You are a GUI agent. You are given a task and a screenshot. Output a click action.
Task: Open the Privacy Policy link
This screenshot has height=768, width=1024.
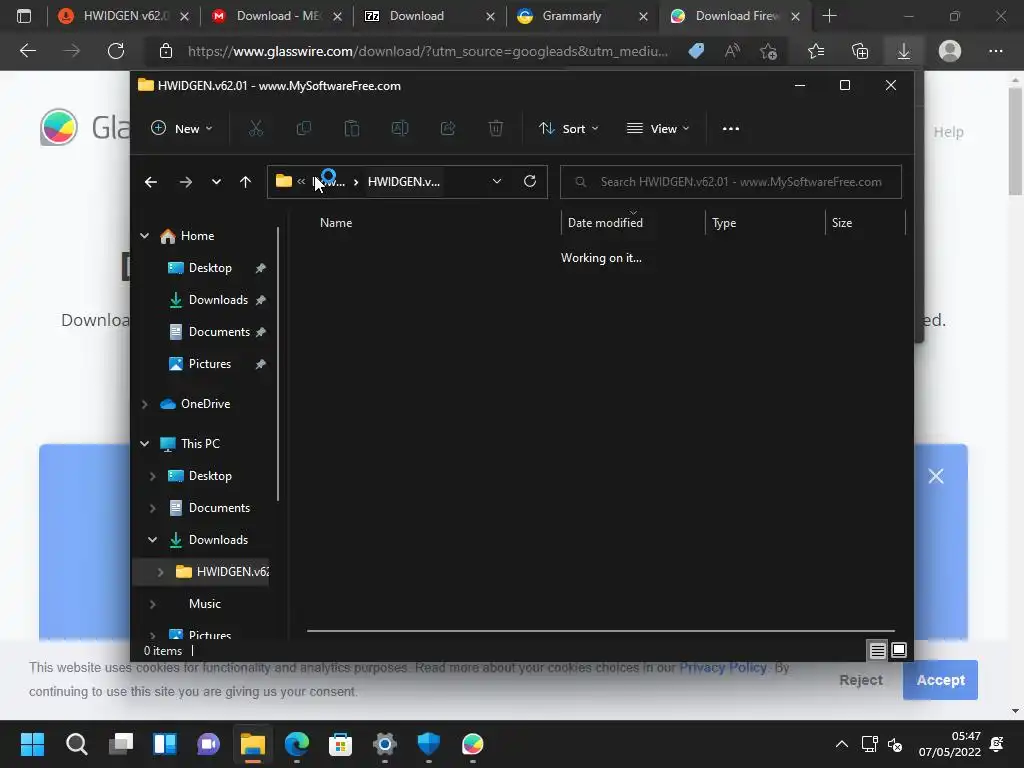[x=723, y=667]
